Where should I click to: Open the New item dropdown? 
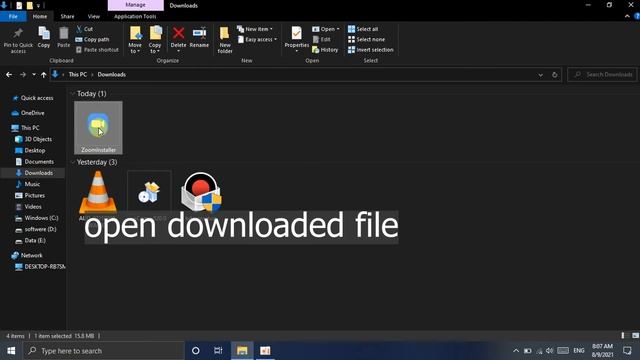(255, 29)
